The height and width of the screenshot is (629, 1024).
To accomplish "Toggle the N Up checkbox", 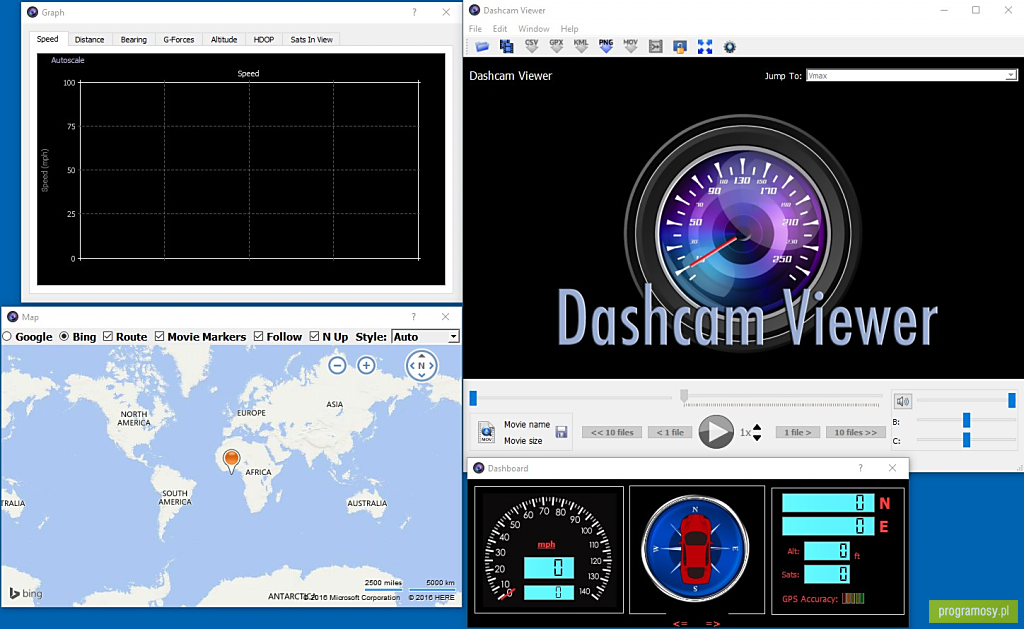I will pyautogui.click(x=314, y=336).
